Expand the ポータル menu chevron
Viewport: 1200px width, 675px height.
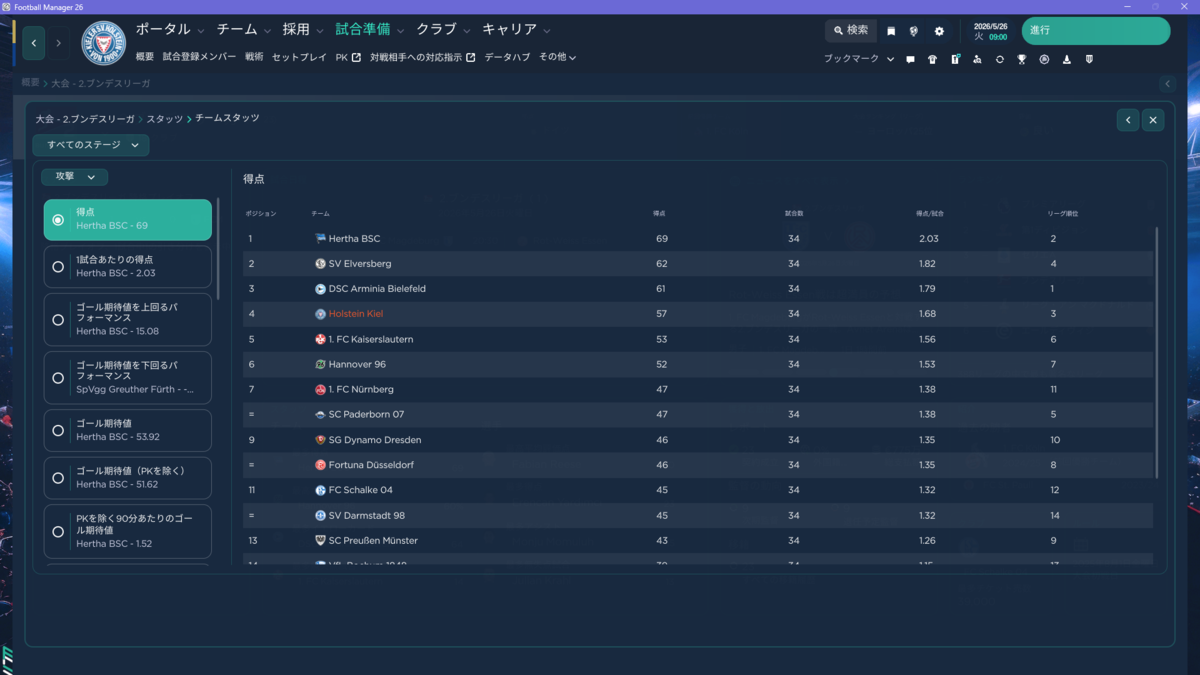click(x=201, y=31)
